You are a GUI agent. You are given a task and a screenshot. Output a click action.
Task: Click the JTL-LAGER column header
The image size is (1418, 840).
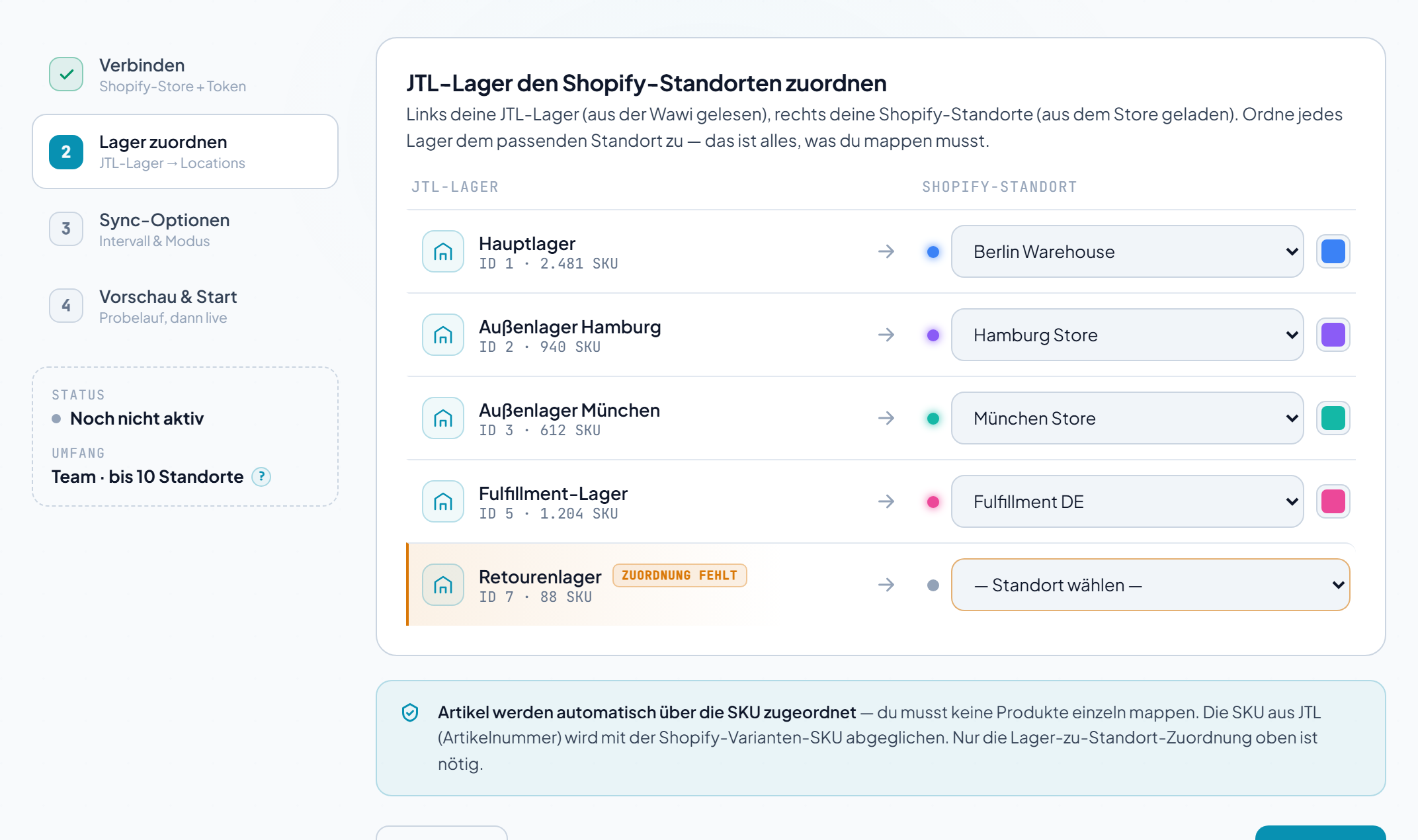[455, 187]
